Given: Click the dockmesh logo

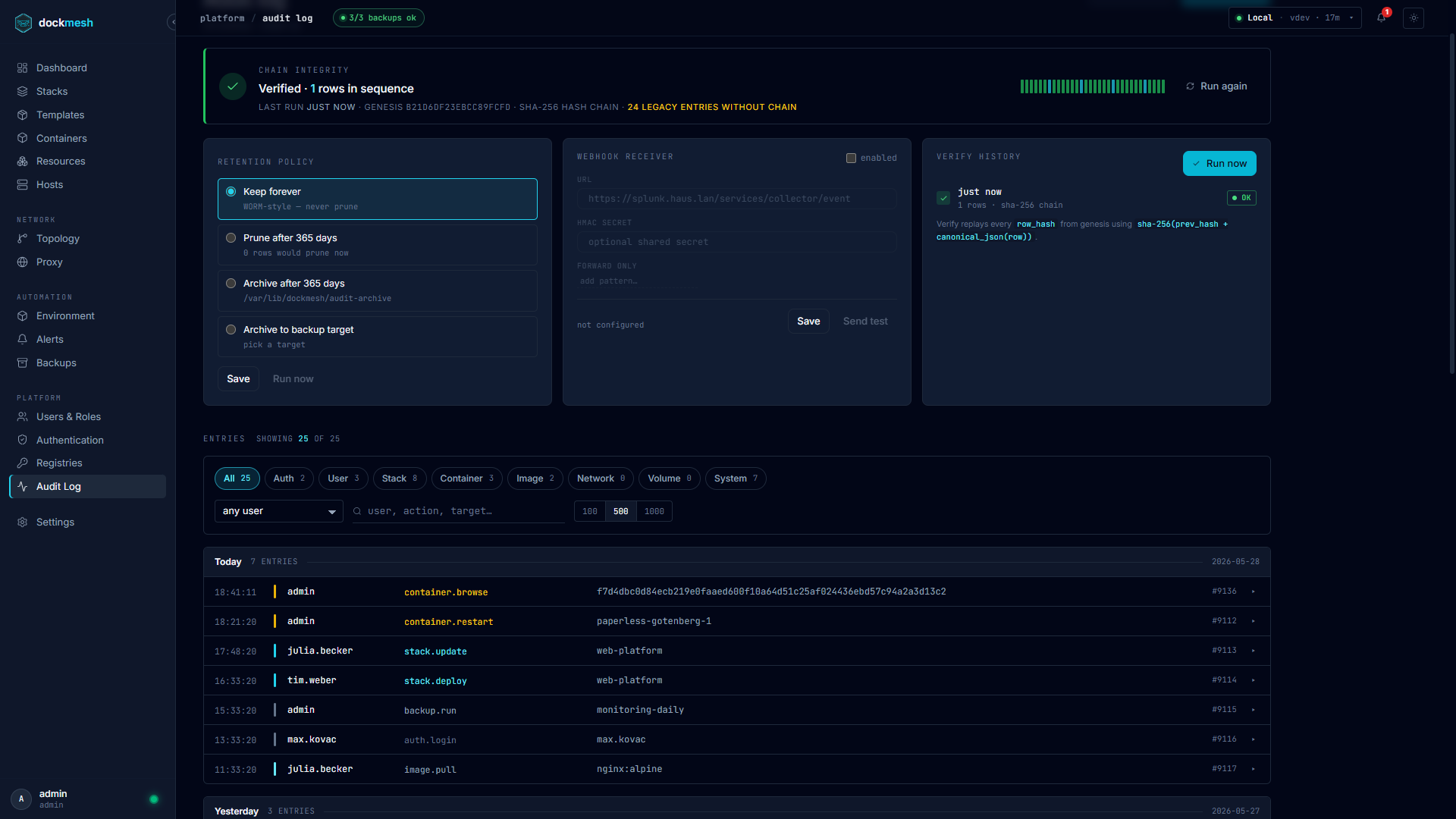Looking at the screenshot, I should click(54, 23).
